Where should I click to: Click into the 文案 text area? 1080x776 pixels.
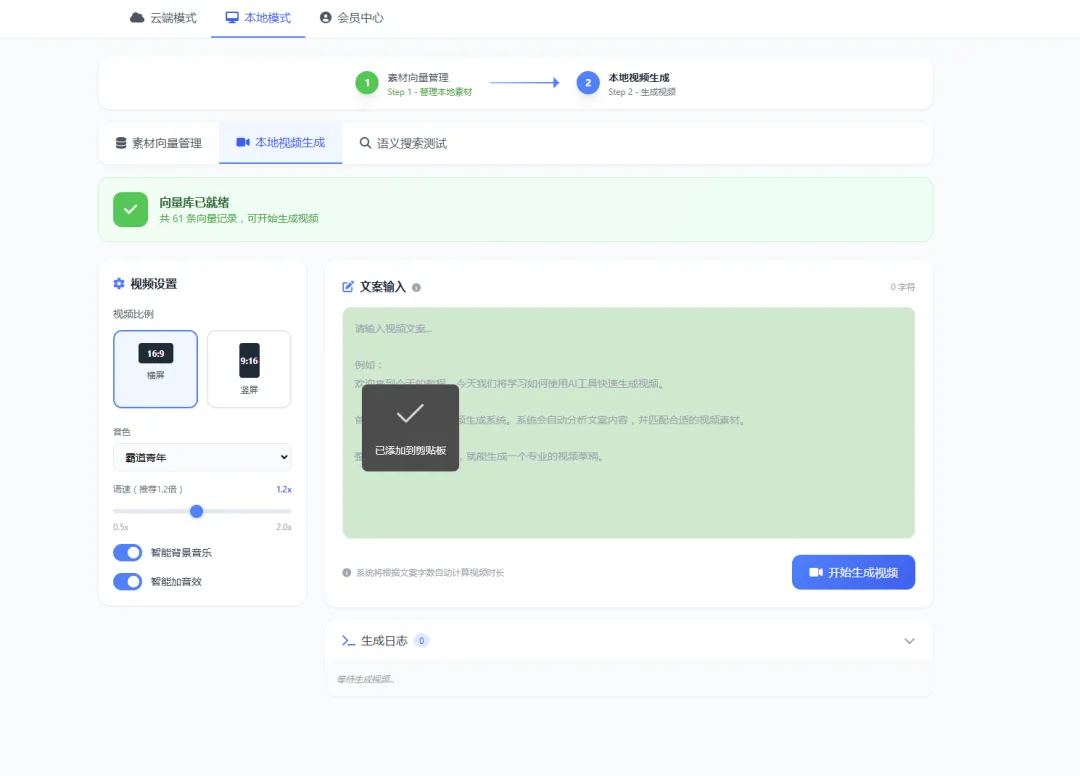(628, 423)
